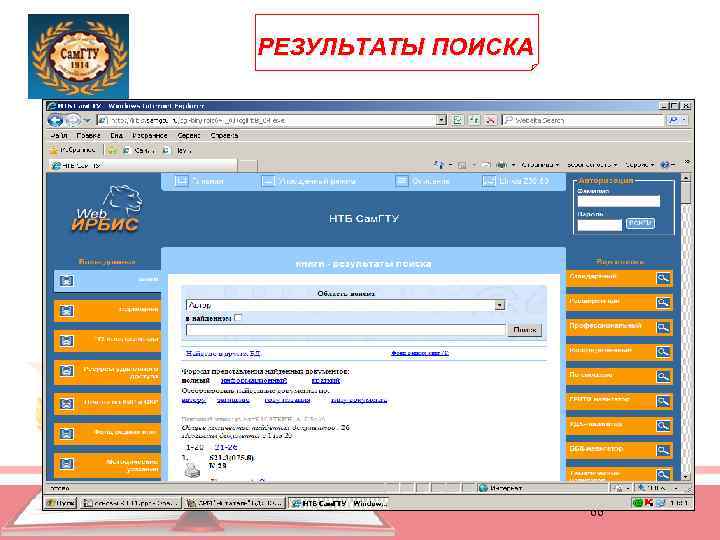
Task: Open the По словарям search icon
Action: 663,377
